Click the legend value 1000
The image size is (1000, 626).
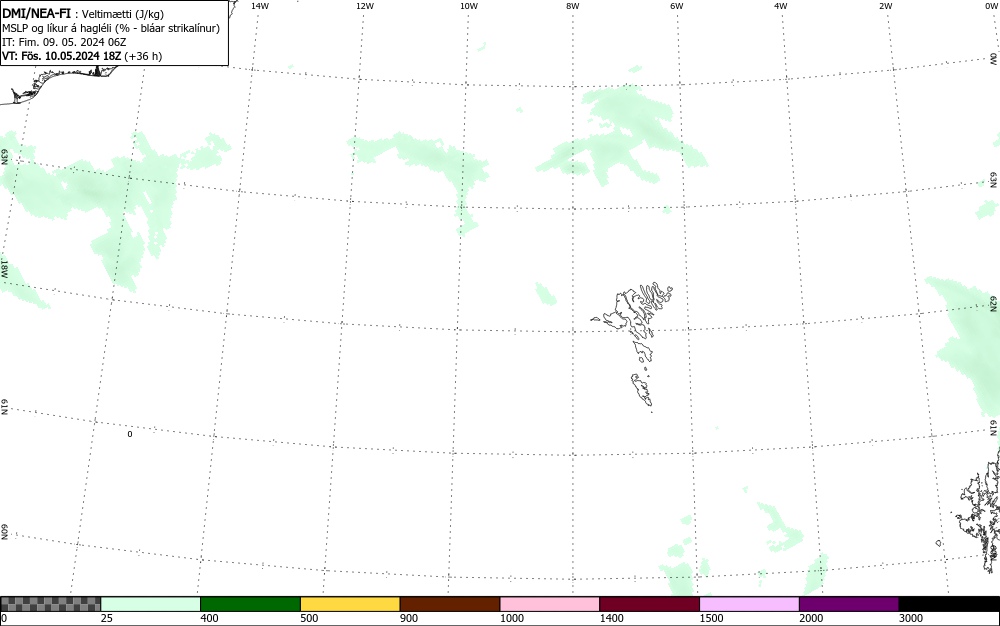(511, 618)
